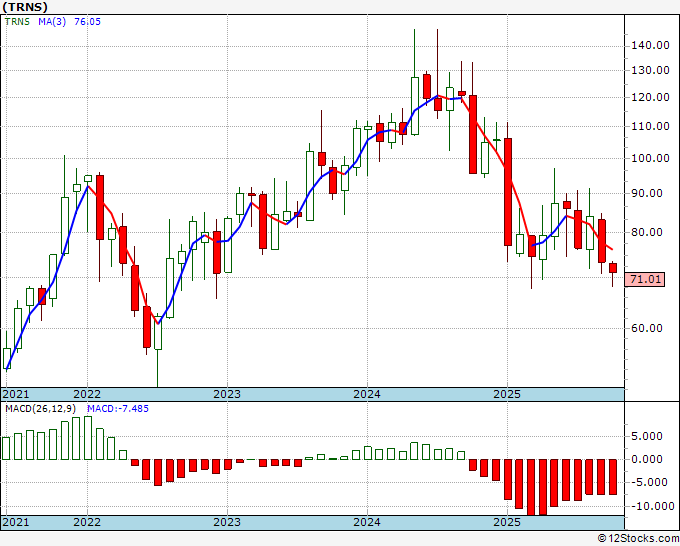The image size is (680, 546).
Task: Click the MACD:-7.485 value label
Action: pos(118,409)
